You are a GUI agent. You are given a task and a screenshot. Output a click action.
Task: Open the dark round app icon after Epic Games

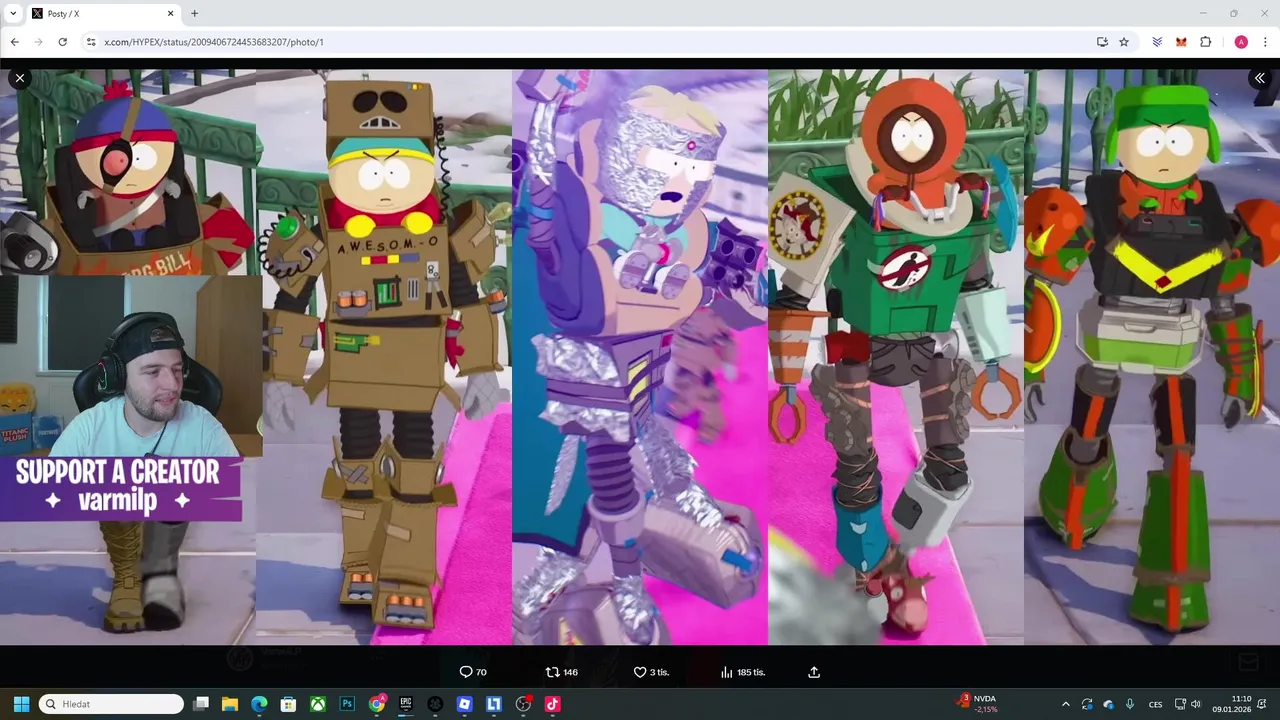(435, 704)
